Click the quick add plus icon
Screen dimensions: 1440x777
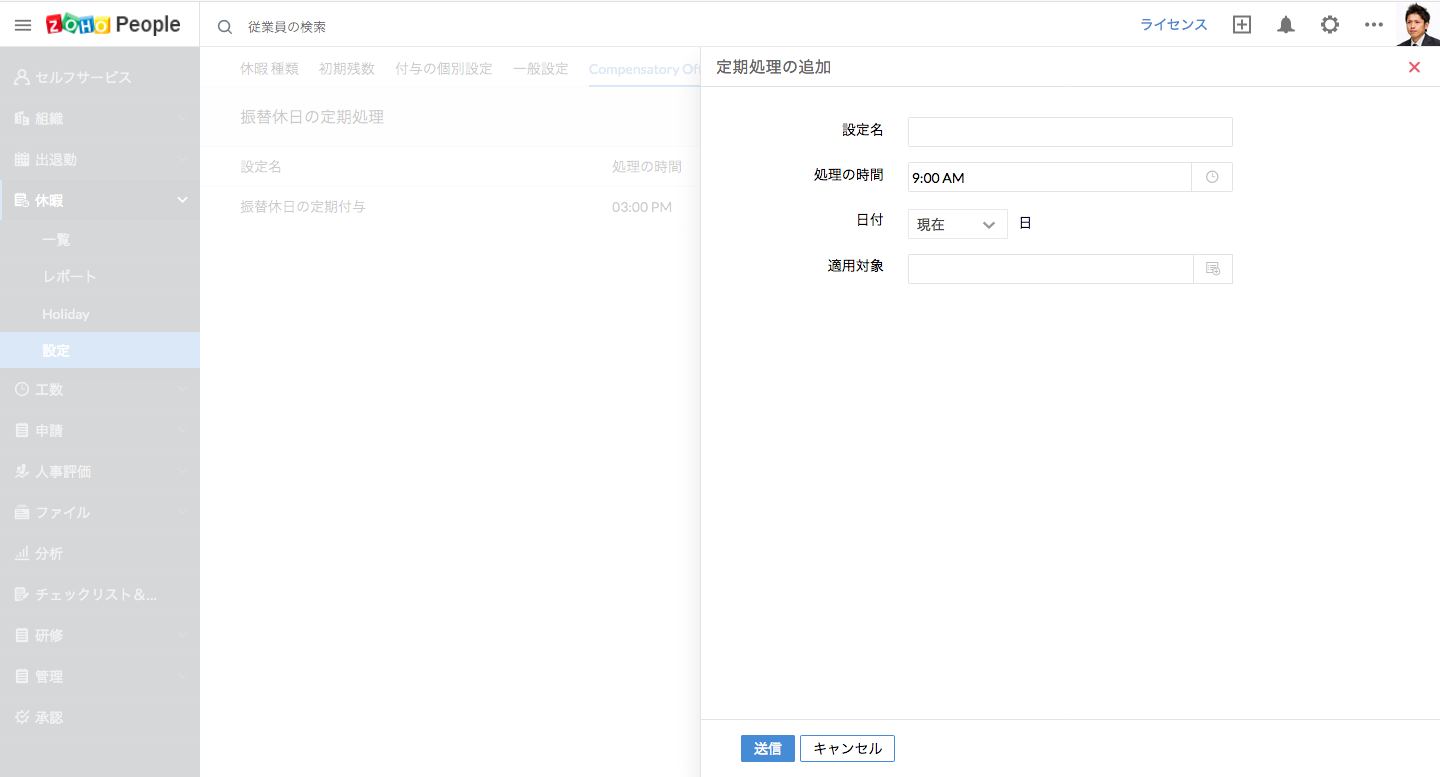(x=1242, y=26)
